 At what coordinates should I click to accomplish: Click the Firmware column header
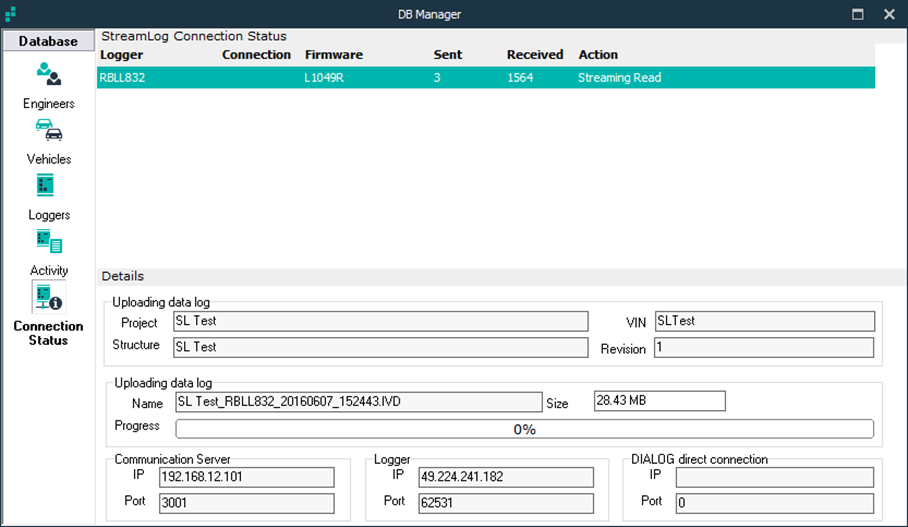click(x=333, y=55)
